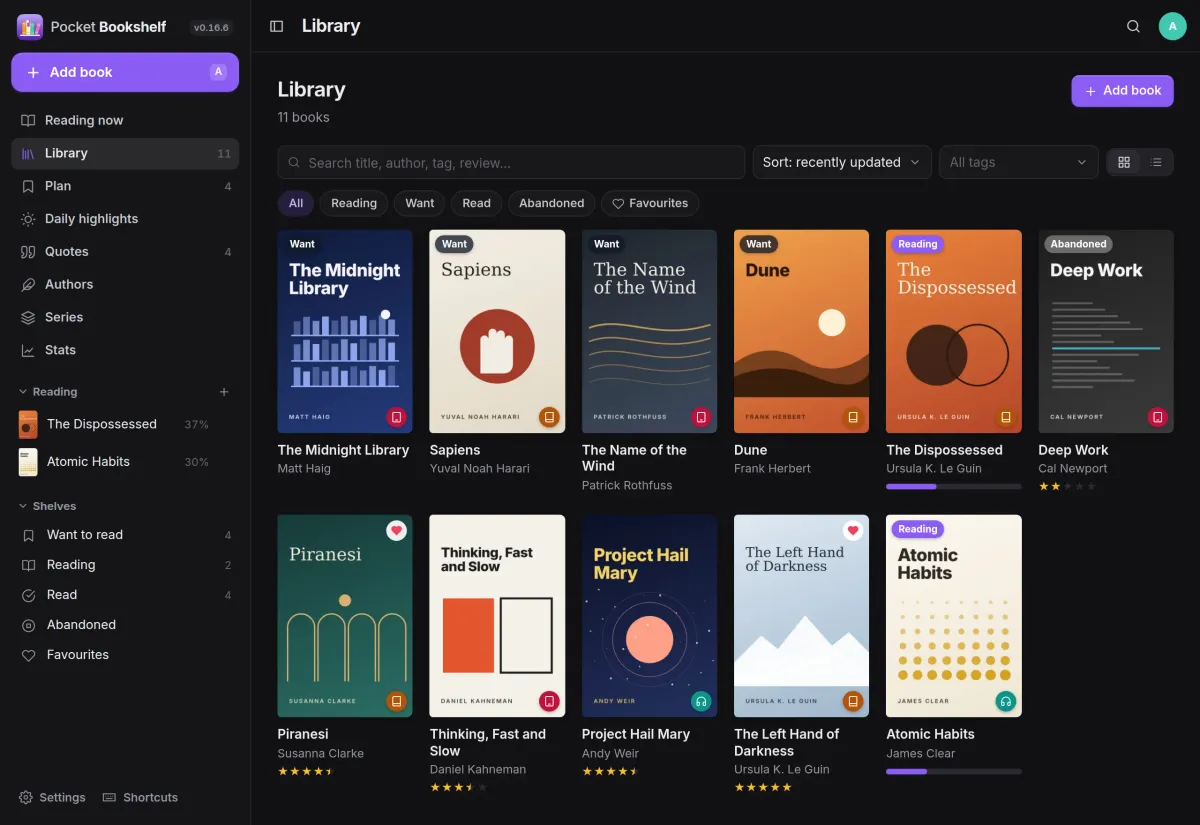This screenshot has width=1200, height=825.
Task: Click the format icon on Dune cover
Action: click(853, 416)
